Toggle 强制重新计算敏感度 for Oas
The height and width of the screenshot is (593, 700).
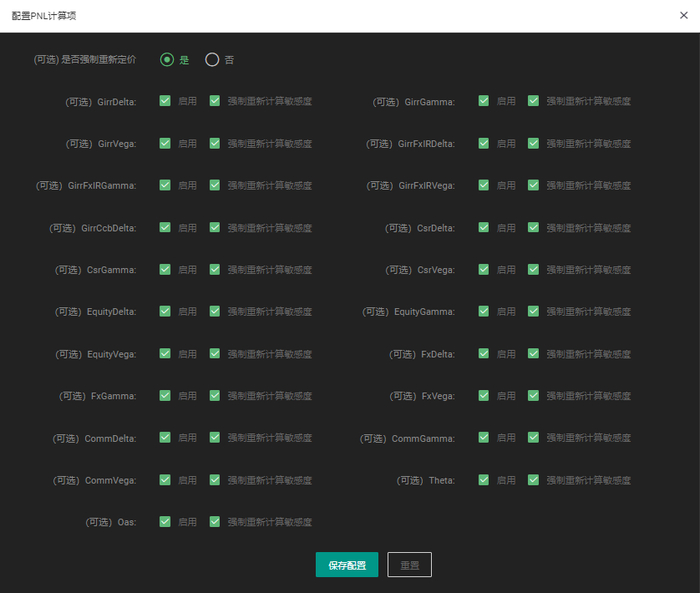pos(215,522)
